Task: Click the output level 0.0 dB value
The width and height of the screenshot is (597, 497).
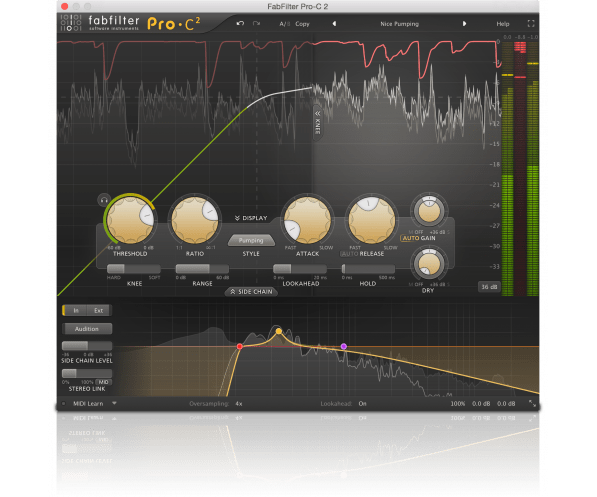Action: coord(506,404)
